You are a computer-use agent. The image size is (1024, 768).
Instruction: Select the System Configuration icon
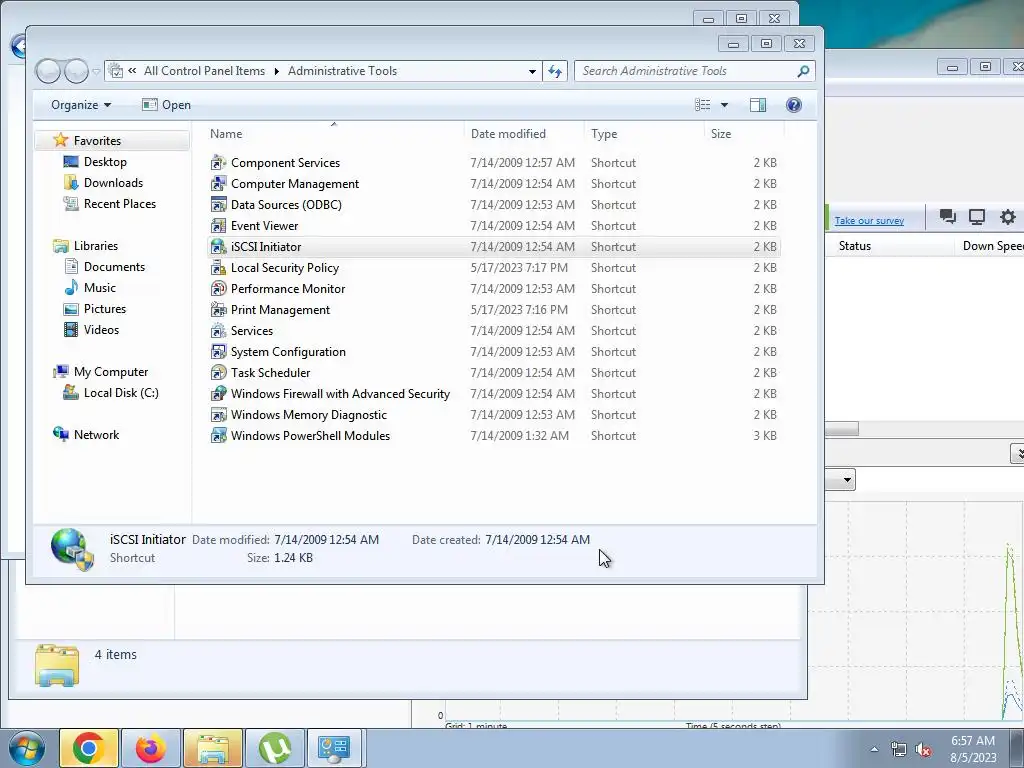(x=218, y=351)
